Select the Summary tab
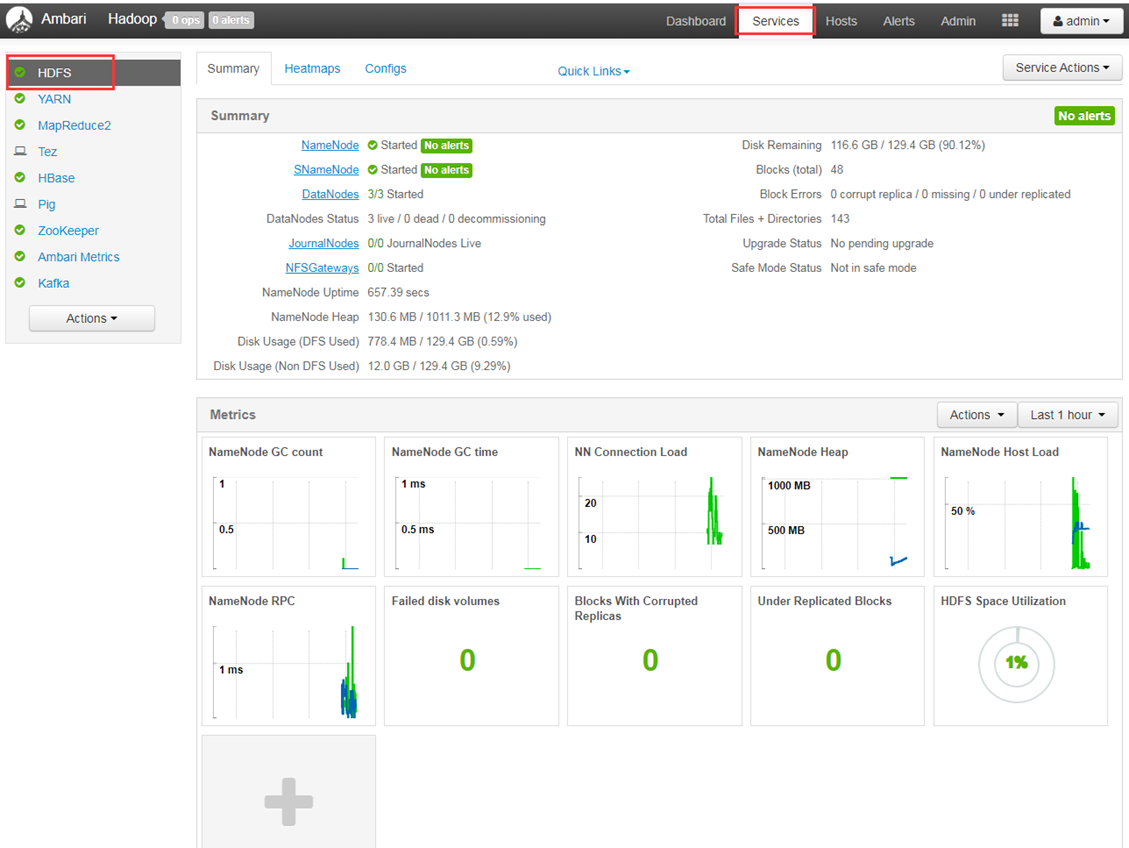 (233, 68)
